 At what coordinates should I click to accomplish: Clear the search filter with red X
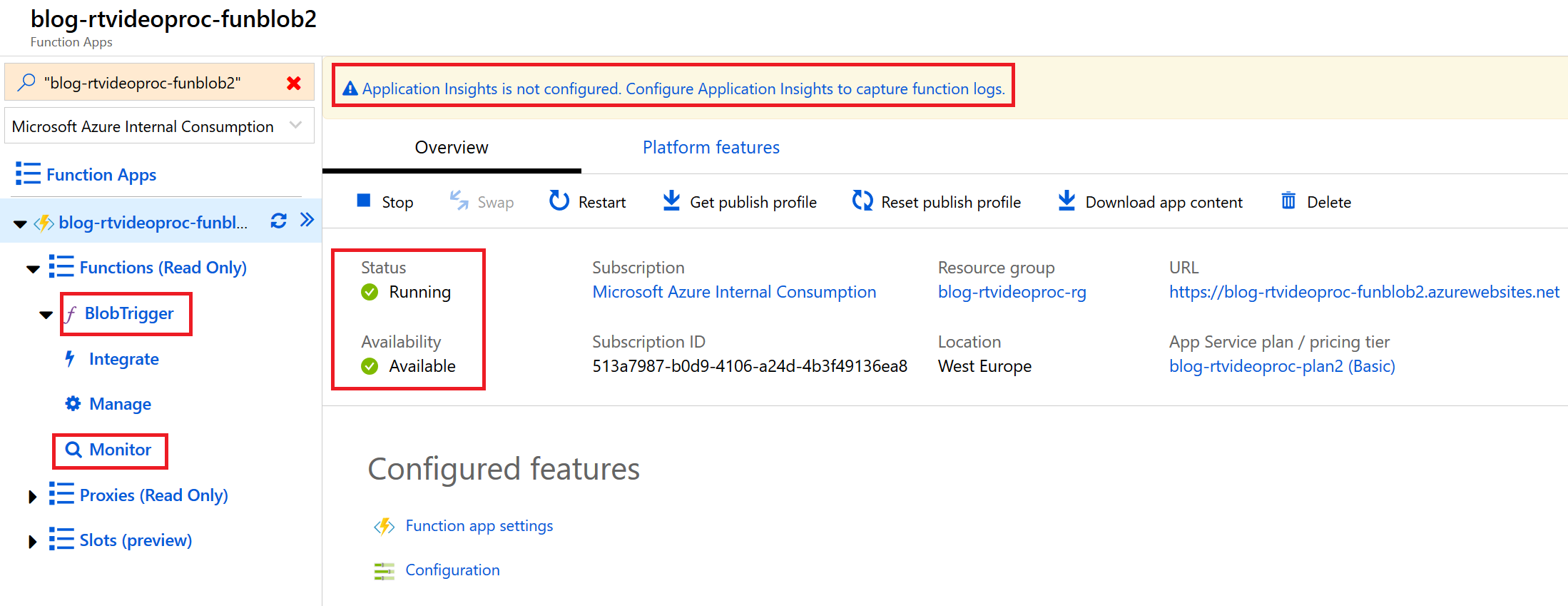293,84
